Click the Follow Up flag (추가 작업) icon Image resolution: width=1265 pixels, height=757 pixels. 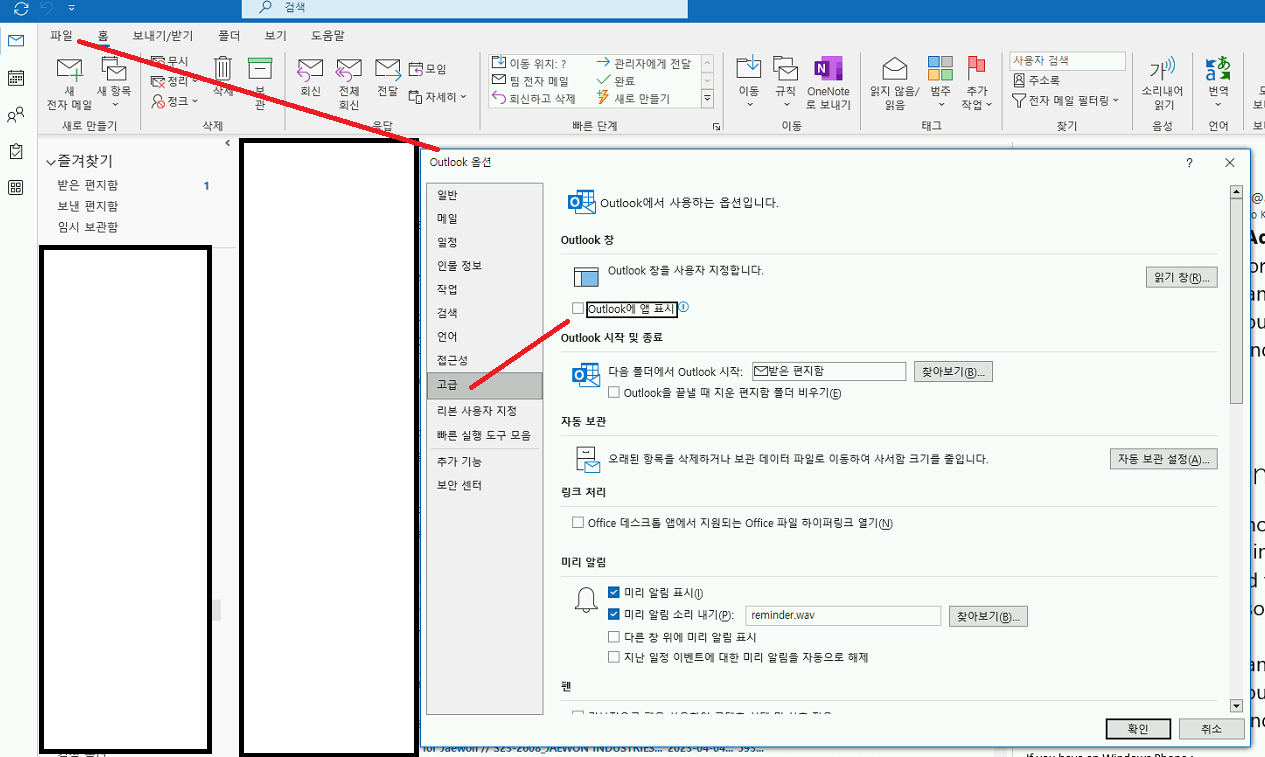[975, 68]
